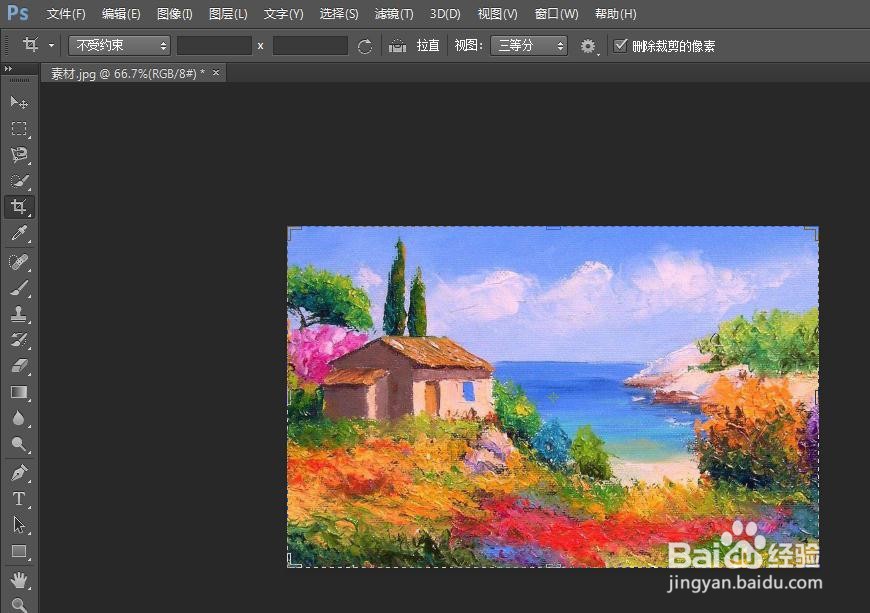870x613 pixels.
Task: Click the Photoshop Ps logo
Action: point(18,12)
